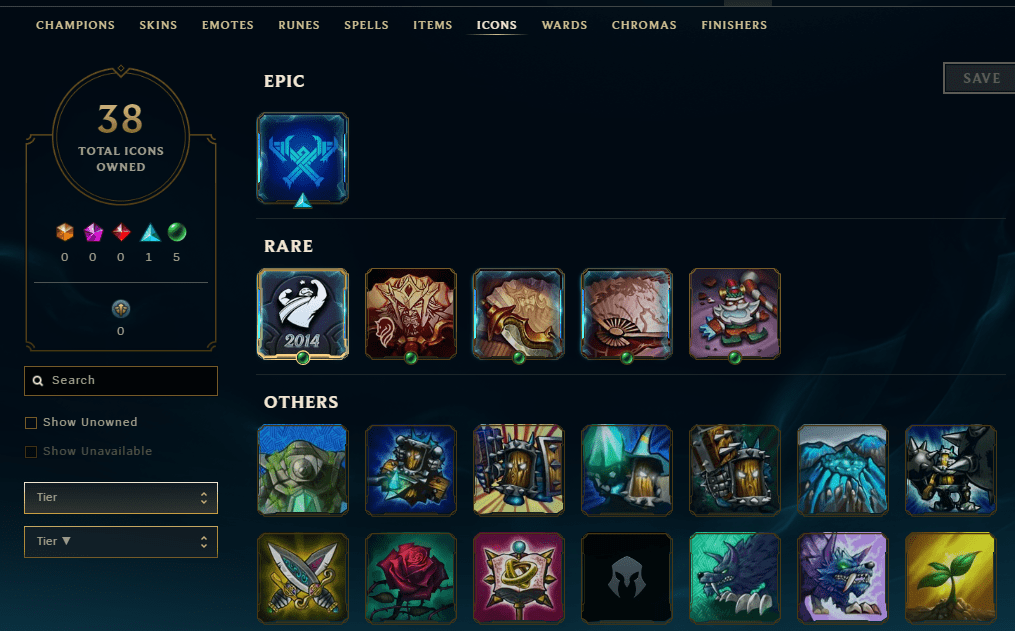Choose the crossed daggers yellow icon
Image resolution: width=1015 pixels, height=631 pixels.
pyautogui.click(x=302, y=578)
